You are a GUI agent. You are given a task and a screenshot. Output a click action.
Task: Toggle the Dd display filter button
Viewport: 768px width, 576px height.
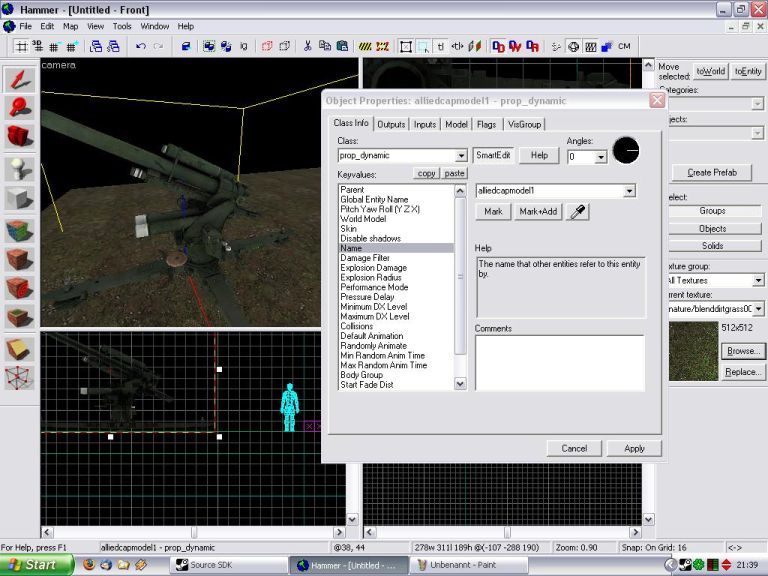tap(498, 47)
